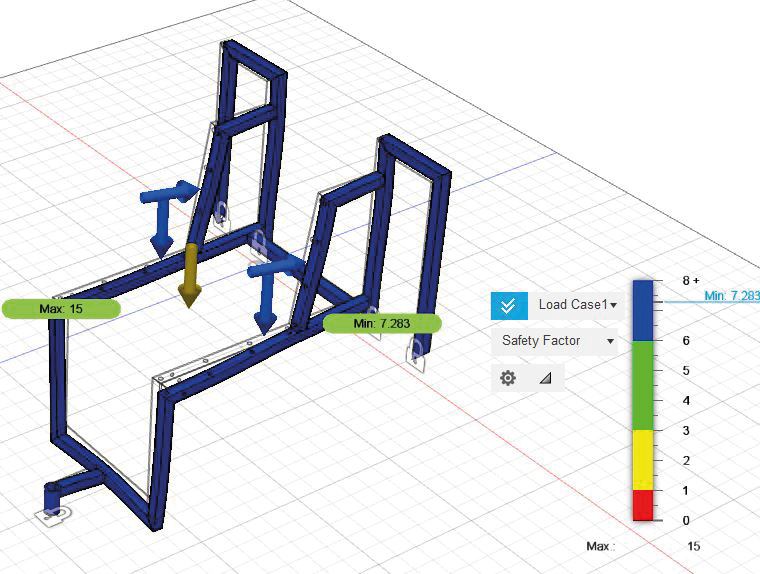This screenshot has height=574, width=760.
Task: Click the yellow gravity load arrow
Action: (190, 275)
